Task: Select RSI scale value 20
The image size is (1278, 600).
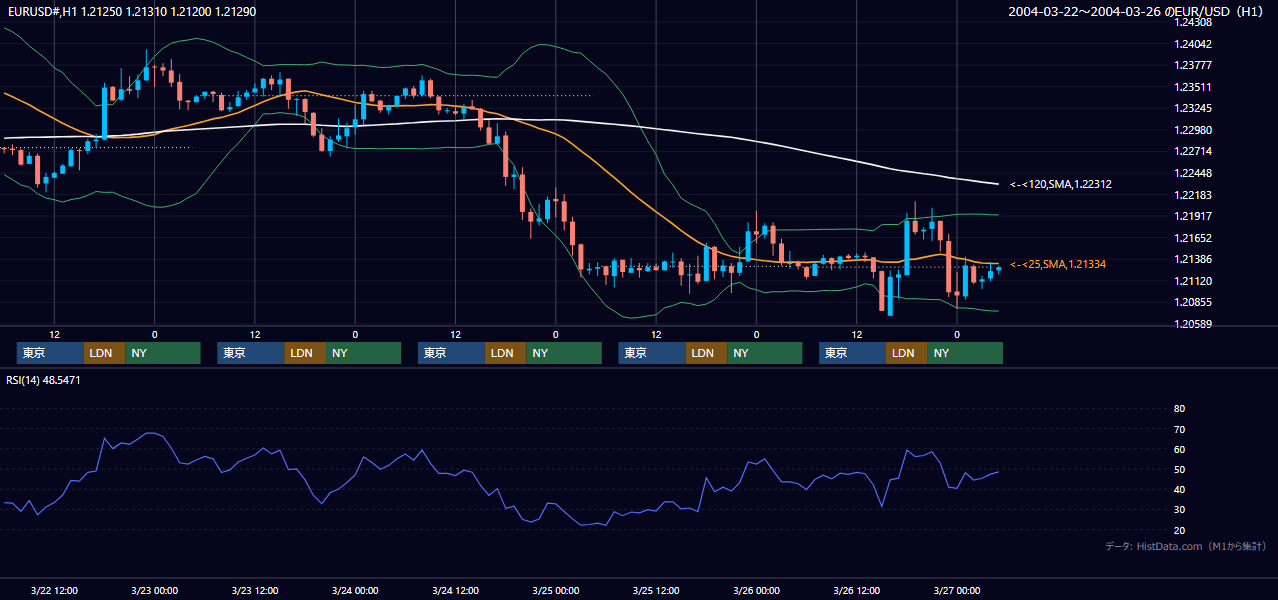Action: click(x=1179, y=530)
